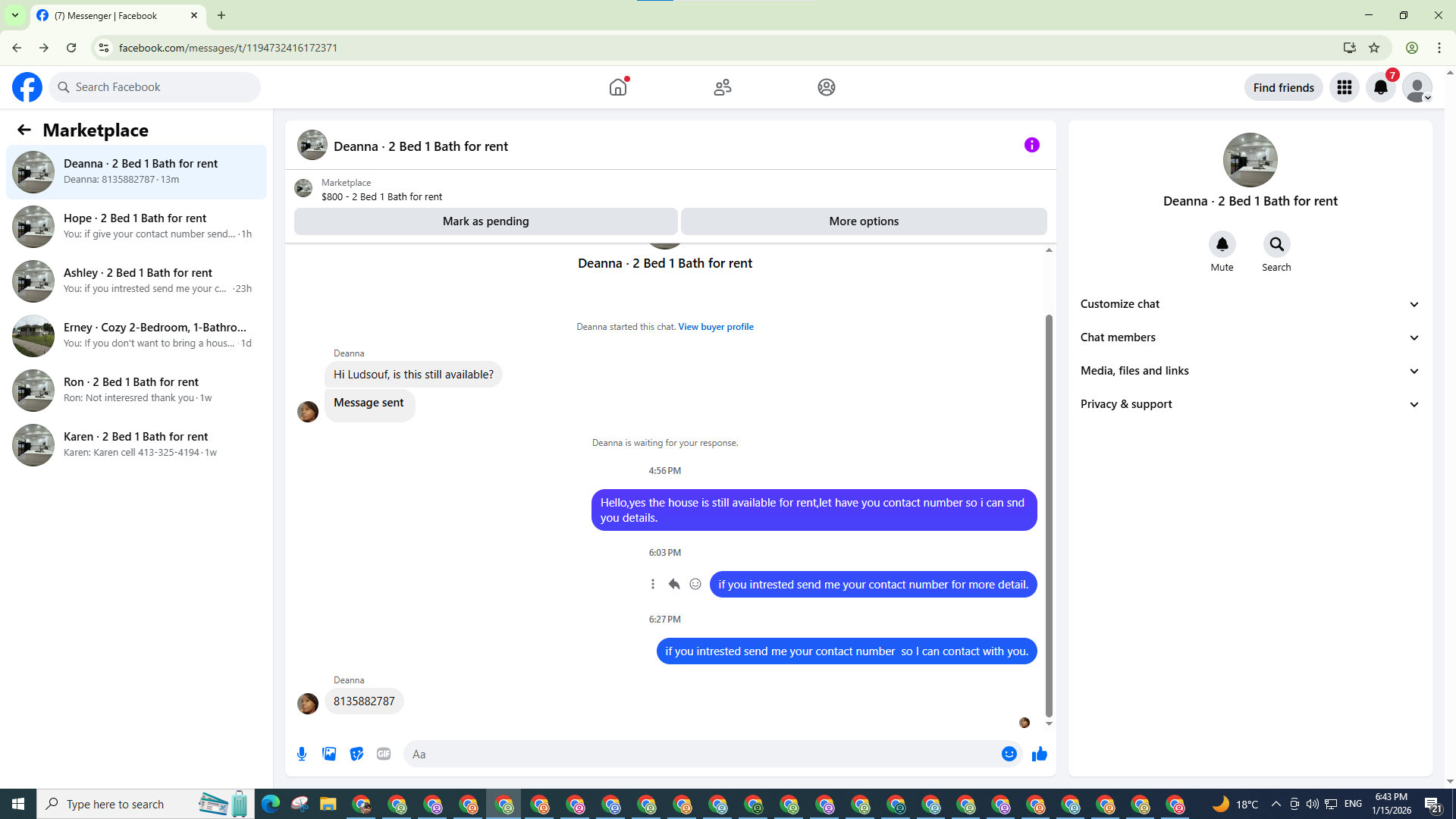React to message with smiley icon
1456x819 pixels.
tap(695, 584)
